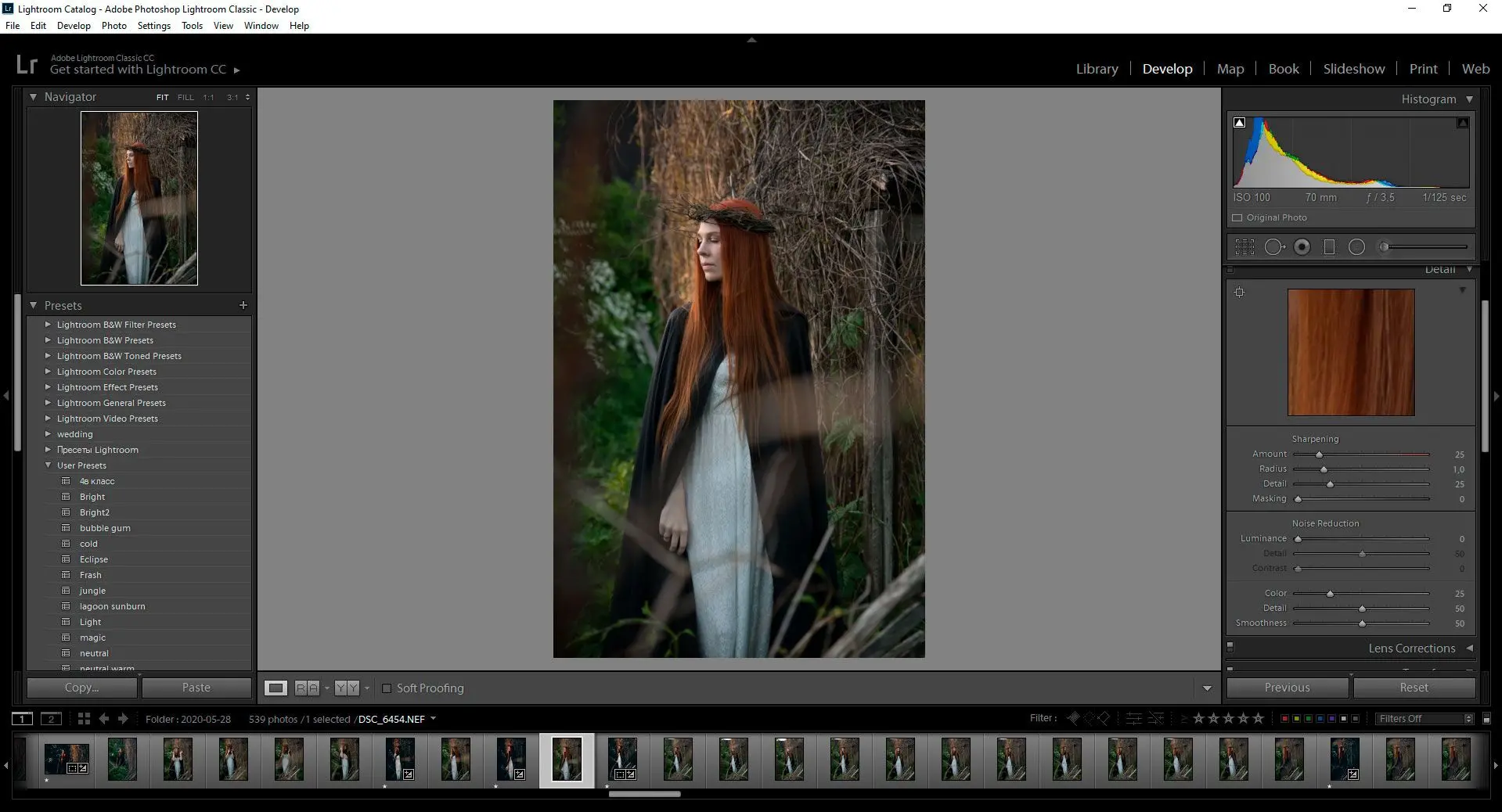
Task: Choose the Graduated Filter tool
Action: click(1329, 247)
